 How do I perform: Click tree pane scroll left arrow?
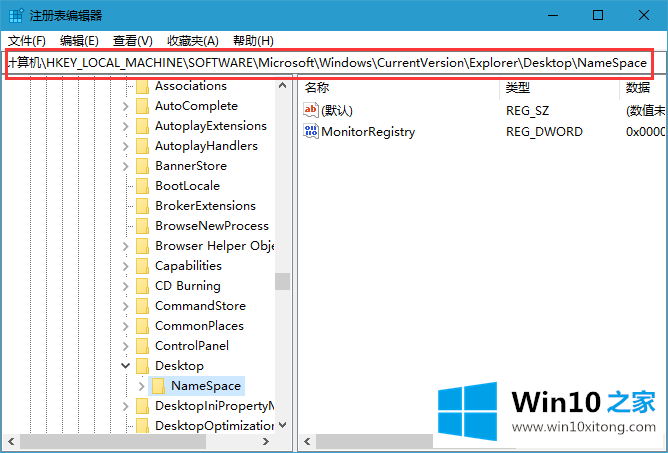(x=11, y=441)
